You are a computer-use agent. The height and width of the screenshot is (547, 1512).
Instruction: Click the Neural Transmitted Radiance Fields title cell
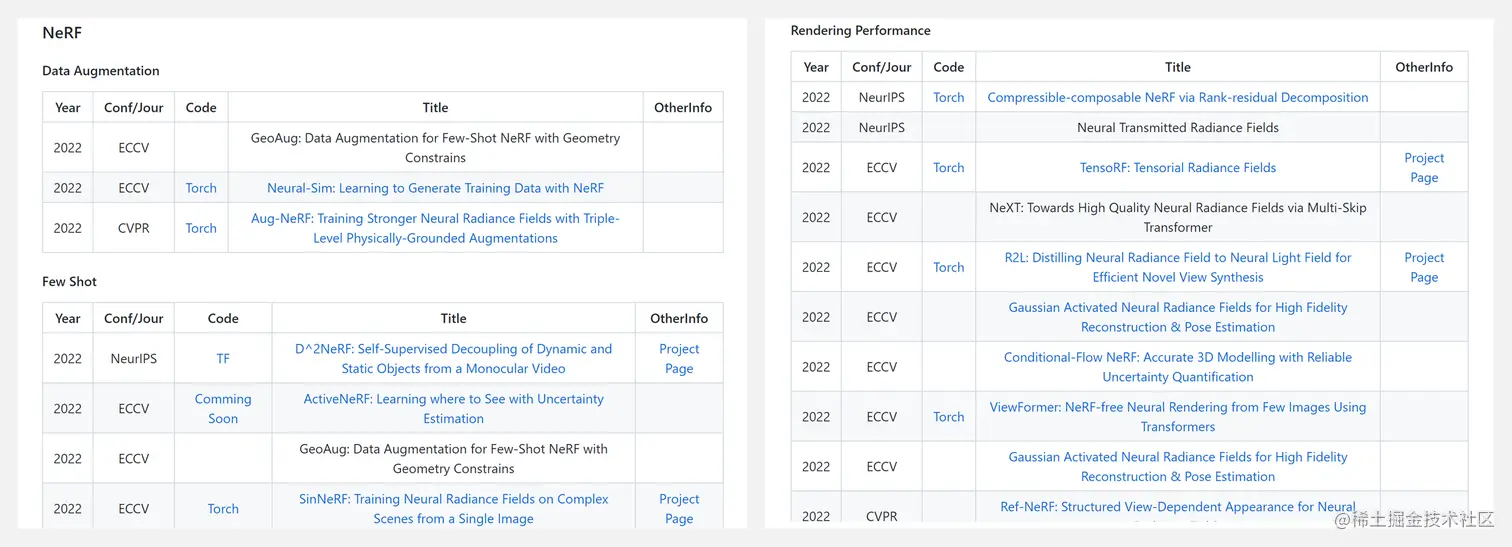[1177, 128]
